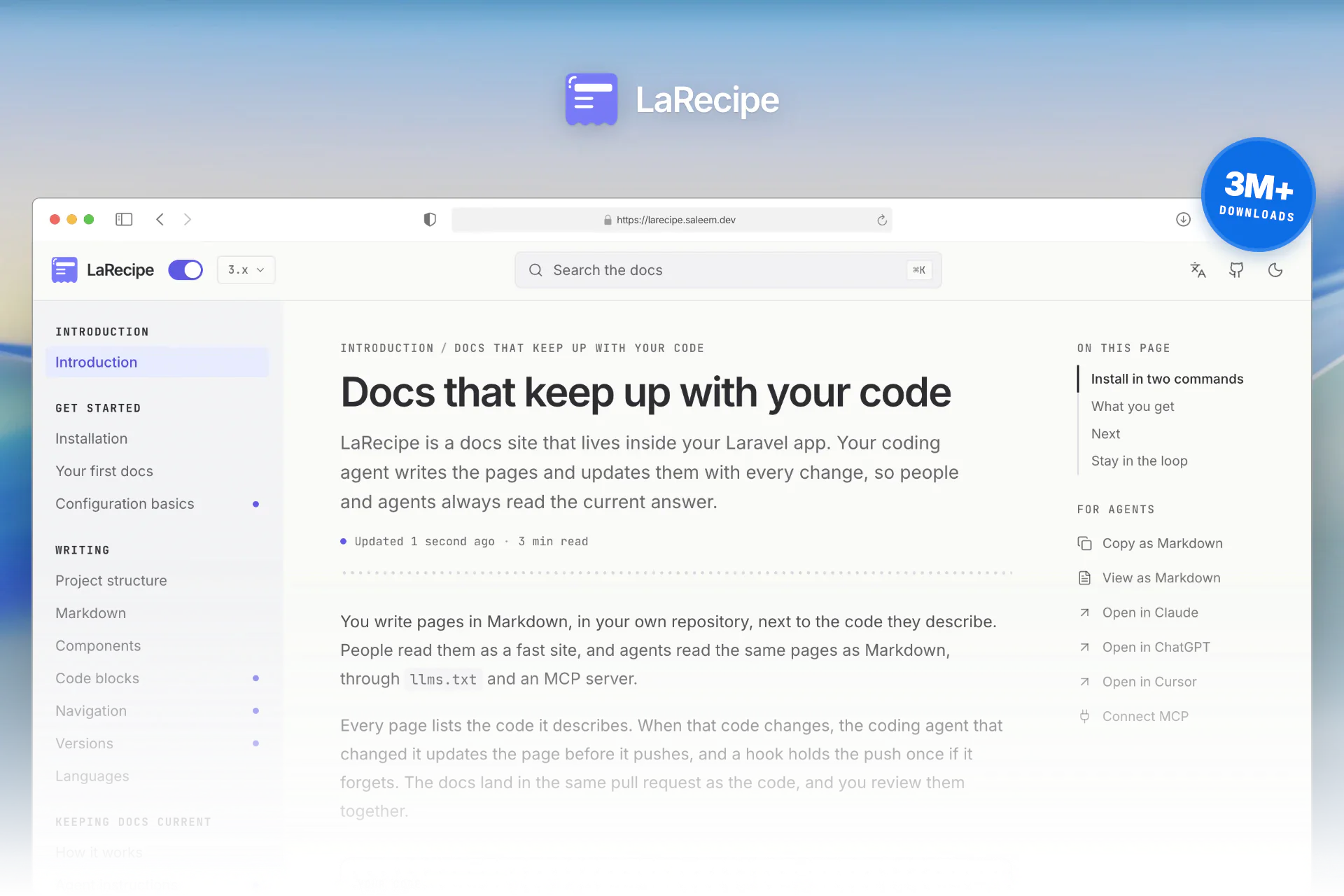
Task: Jump to Stay in the loop section
Action: click(1139, 461)
